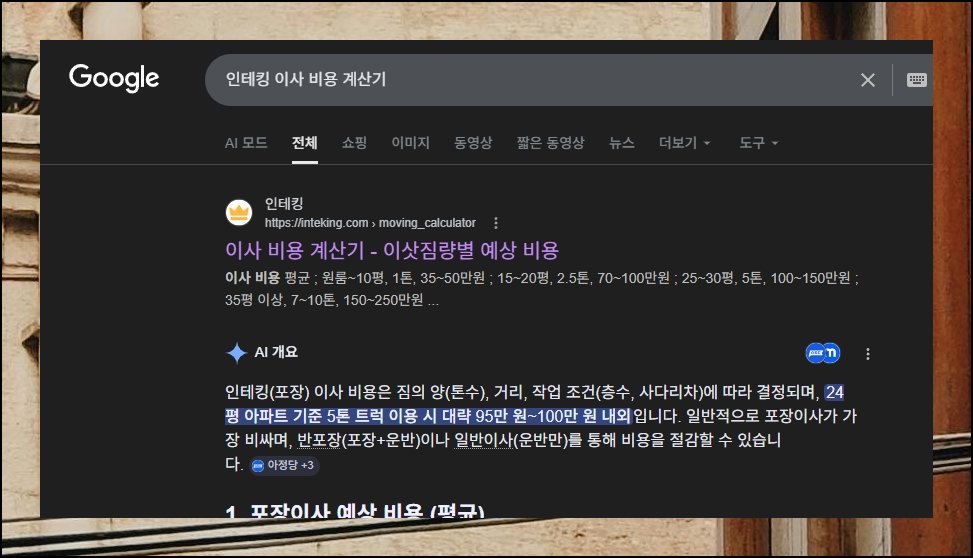This screenshot has height=558, width=973.
Task: Expand the 더보기 dropdown
Action: click(x=684, y=143)
